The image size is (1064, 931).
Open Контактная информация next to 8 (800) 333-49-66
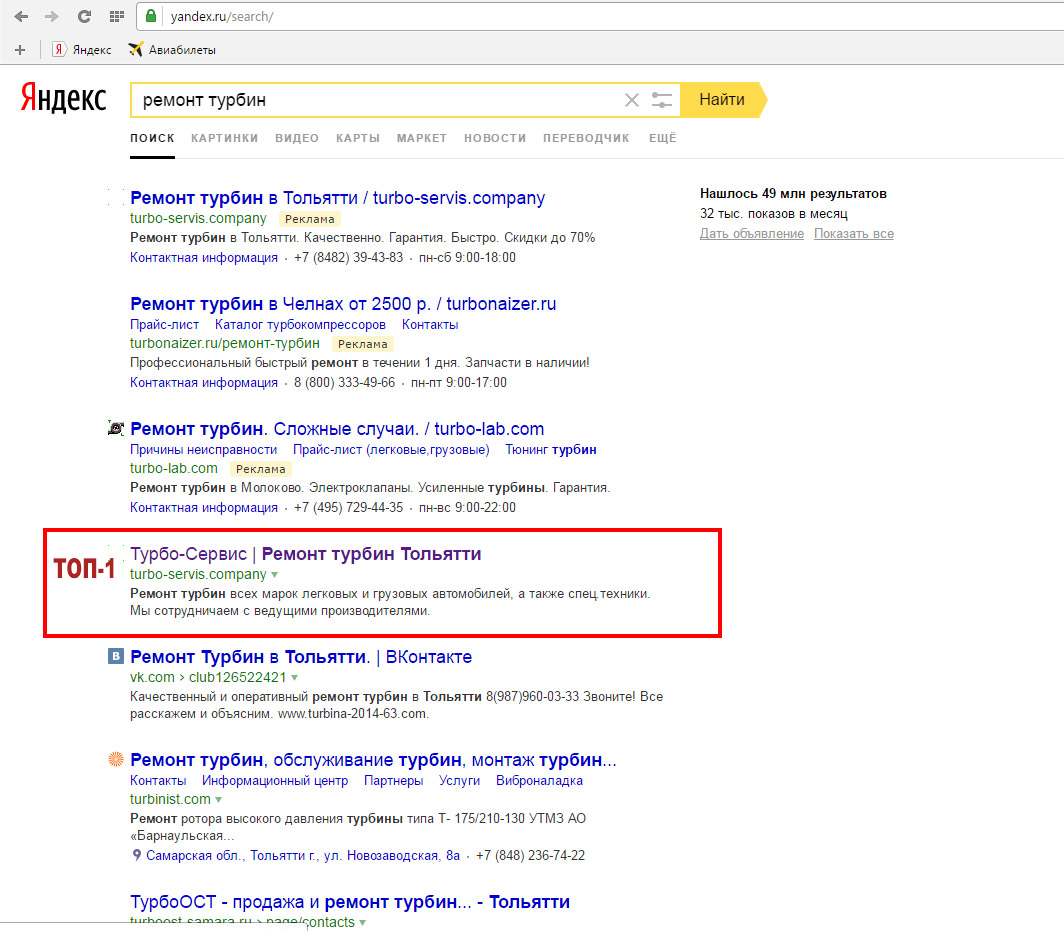click(x=204, y=382)
